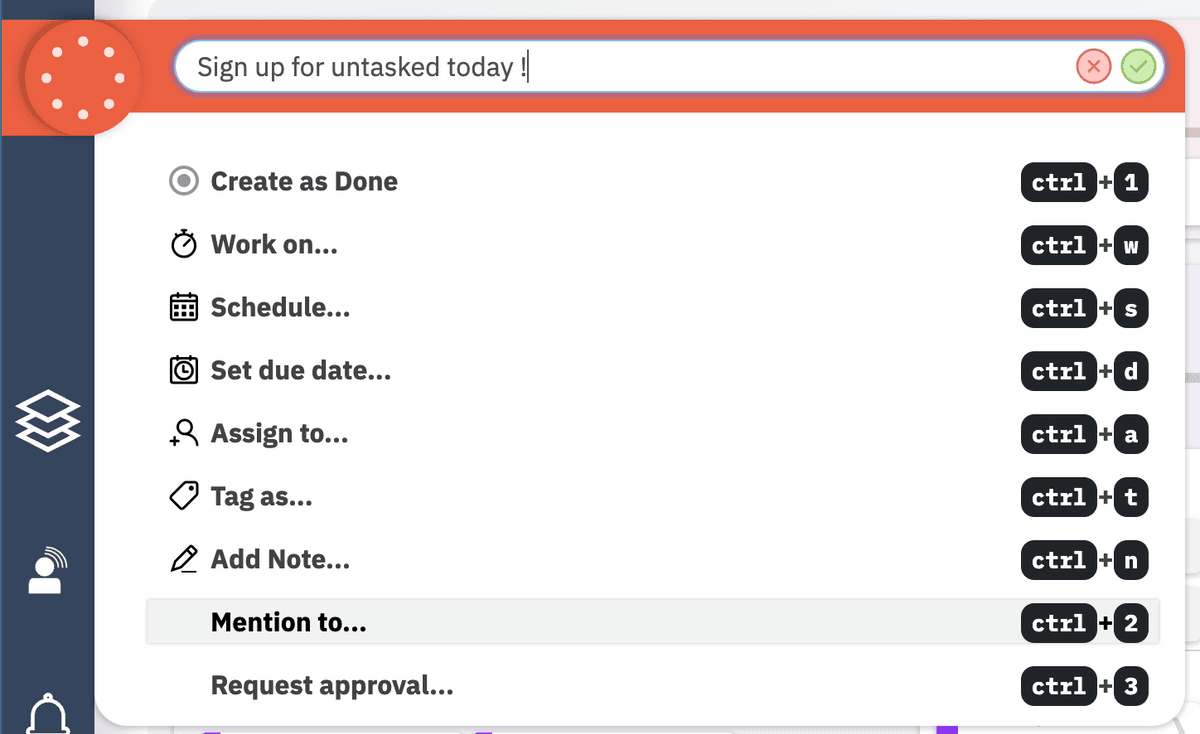Screen dimensions: 1200x734
Task: Click the add-person Assign icon
Action: [x=184, y=434]
